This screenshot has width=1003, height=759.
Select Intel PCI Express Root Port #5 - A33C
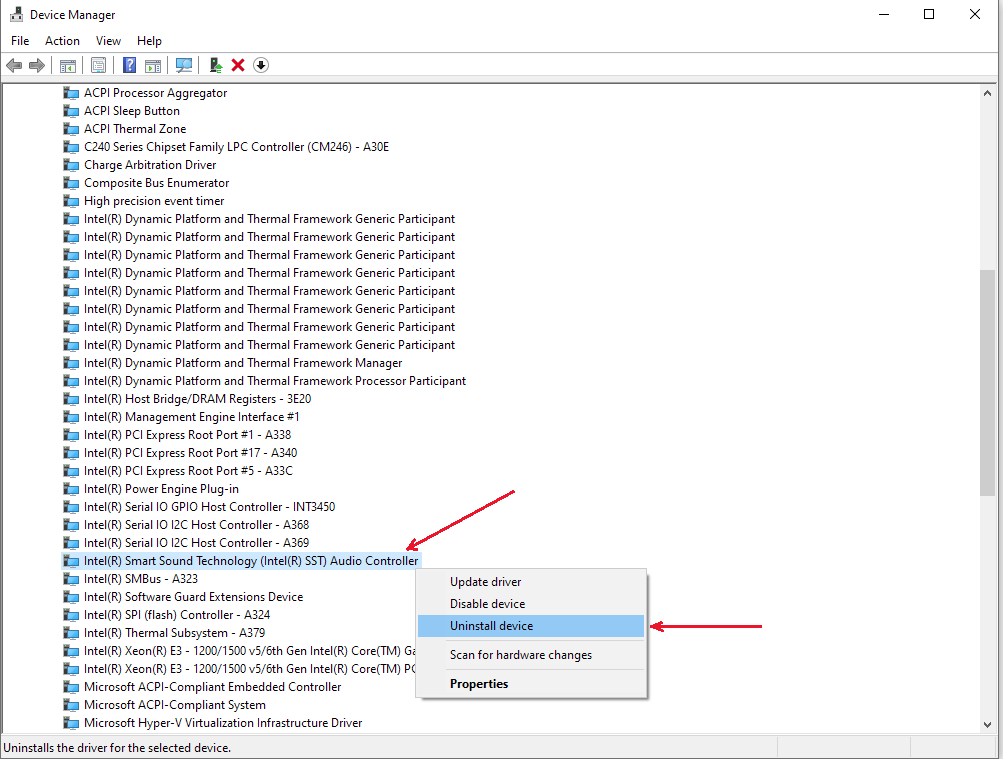coord(188,471)
